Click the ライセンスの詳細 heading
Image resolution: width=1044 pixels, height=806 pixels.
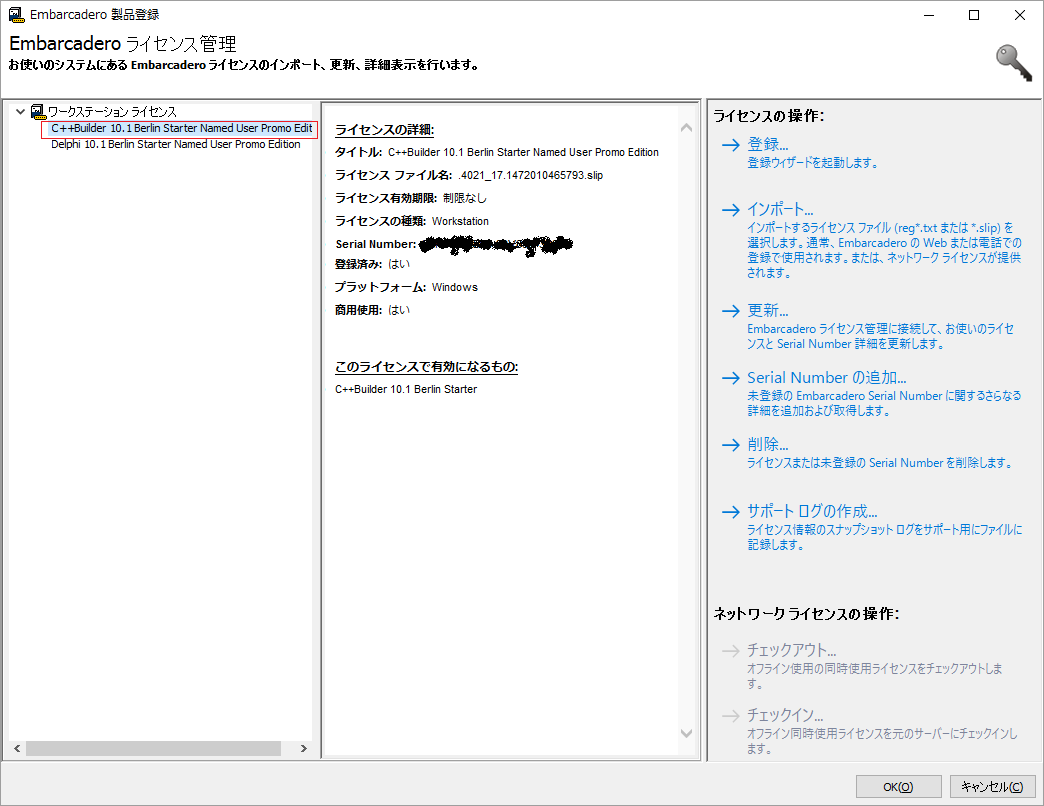tap(384, 130)
